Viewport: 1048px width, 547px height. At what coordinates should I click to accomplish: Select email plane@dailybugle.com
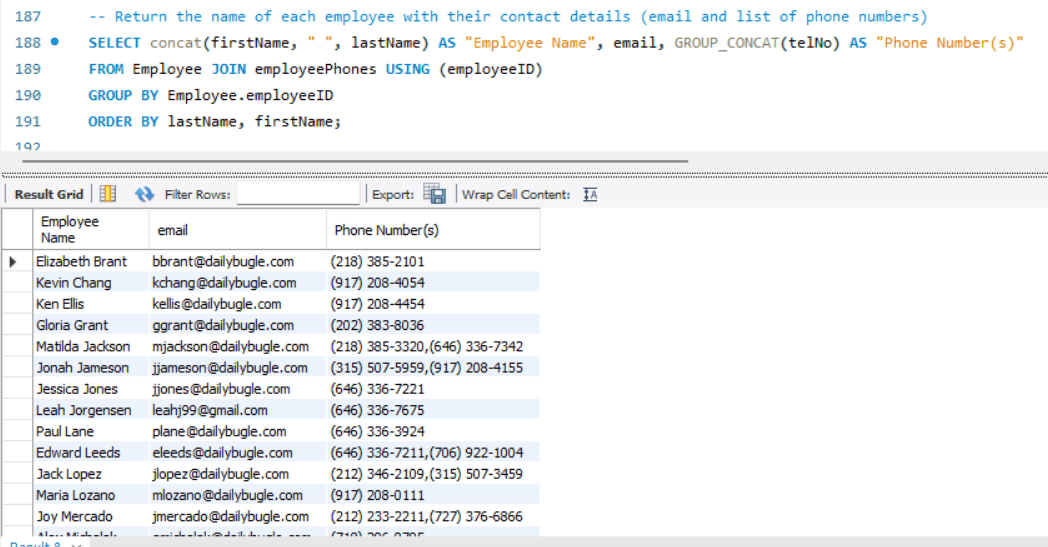[238, 432]
